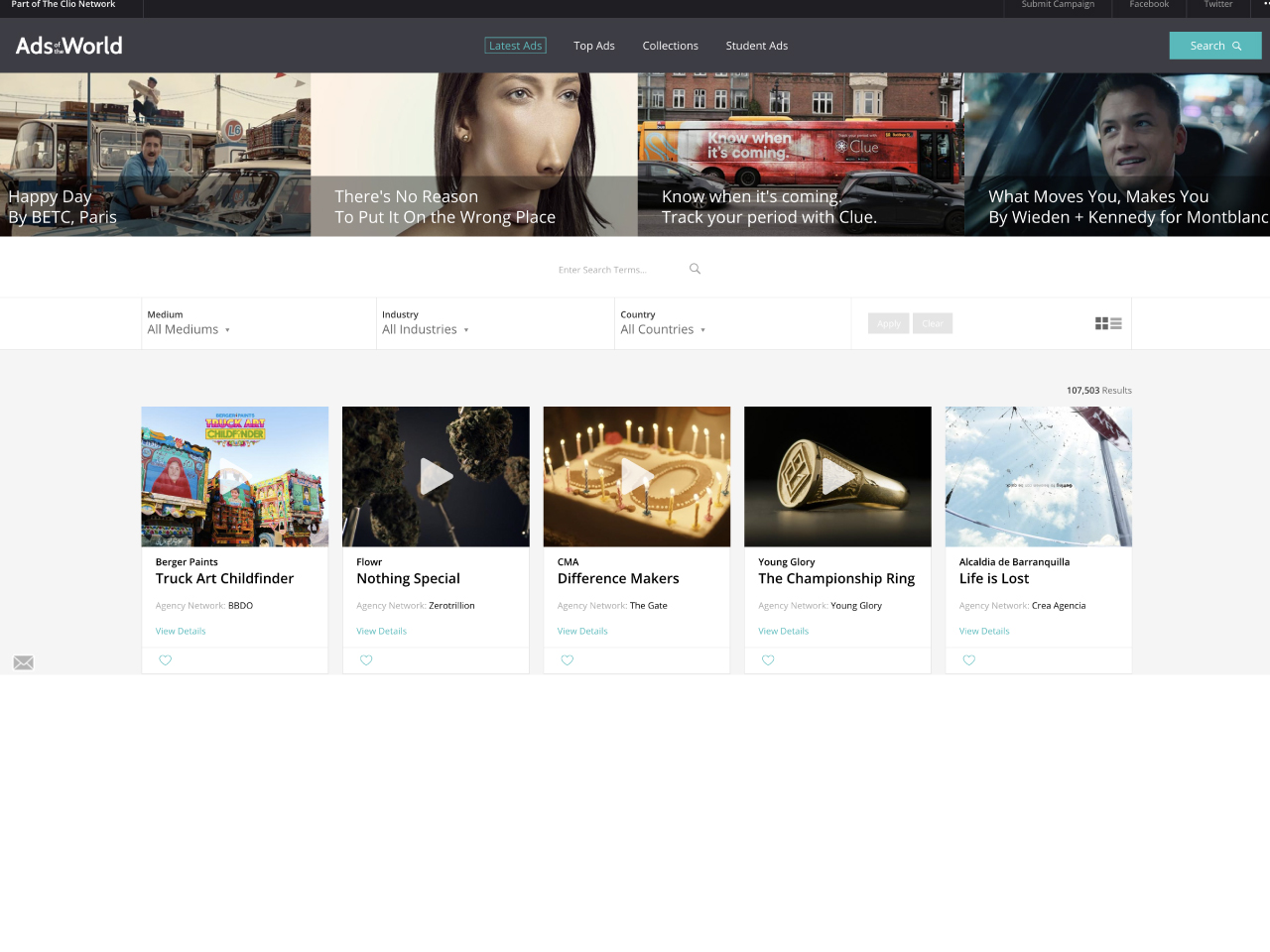Screen dimensions: 1270x952
Task: Open the Ads of the World logo
Action: click(x=69, y=46)
